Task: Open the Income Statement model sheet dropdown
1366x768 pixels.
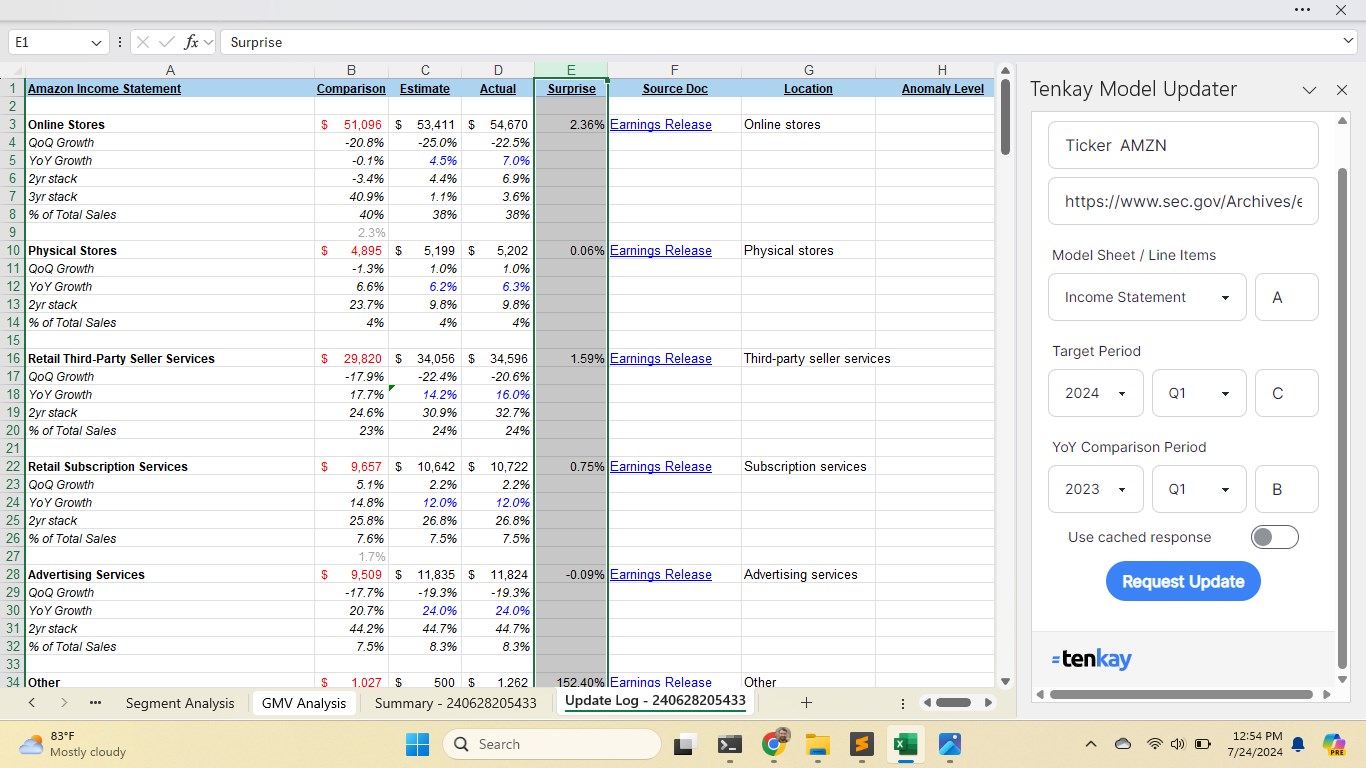Action: (x=1148, y=297)
